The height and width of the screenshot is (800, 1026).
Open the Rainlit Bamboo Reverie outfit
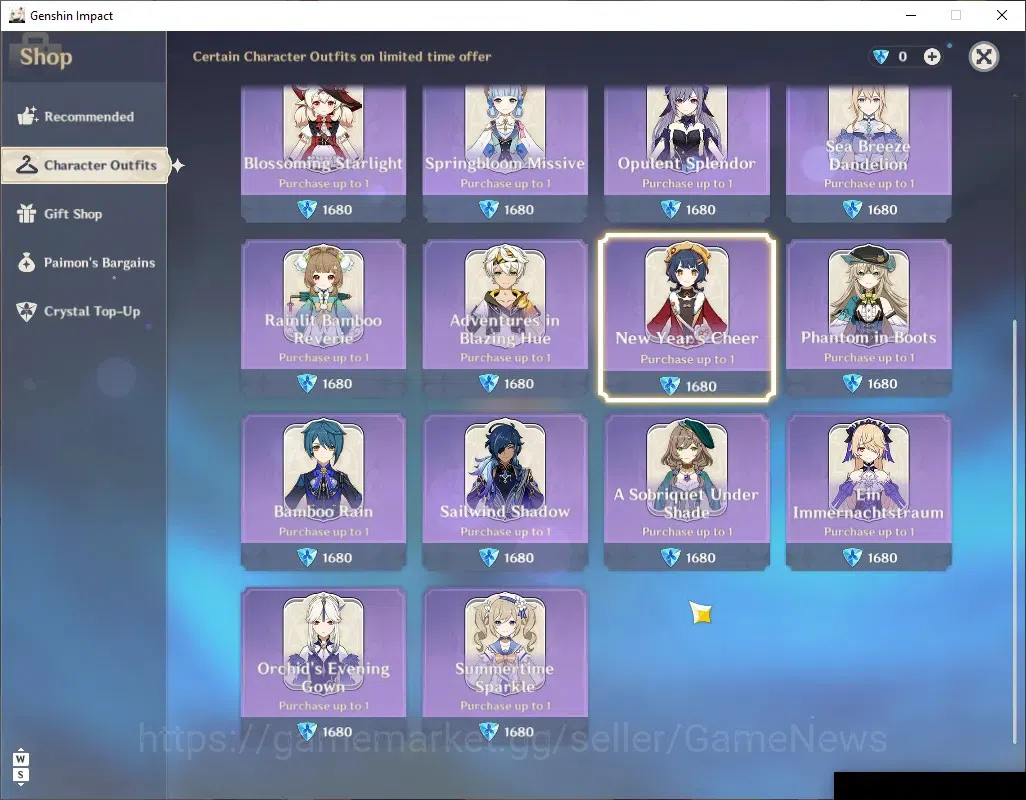tap(323, 318)
